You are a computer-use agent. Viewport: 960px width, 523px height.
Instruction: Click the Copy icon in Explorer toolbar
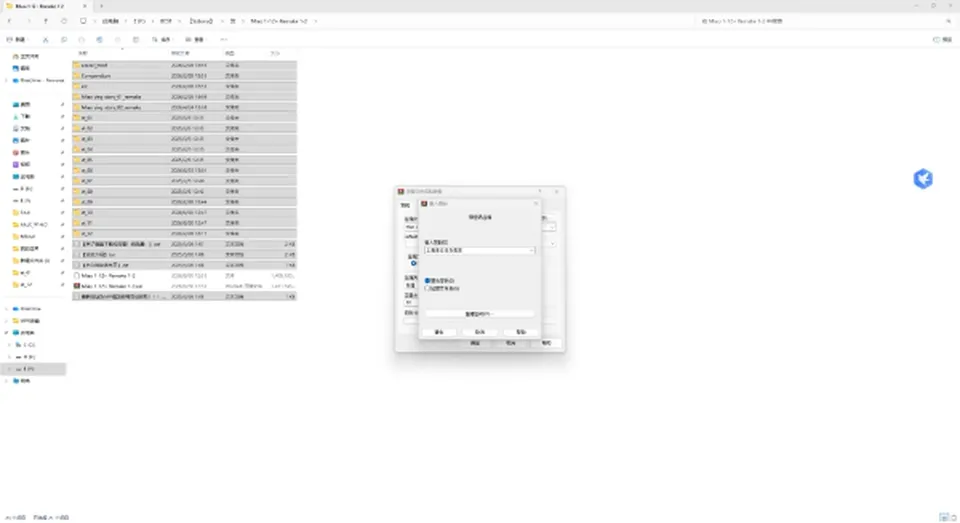[64, 40]
